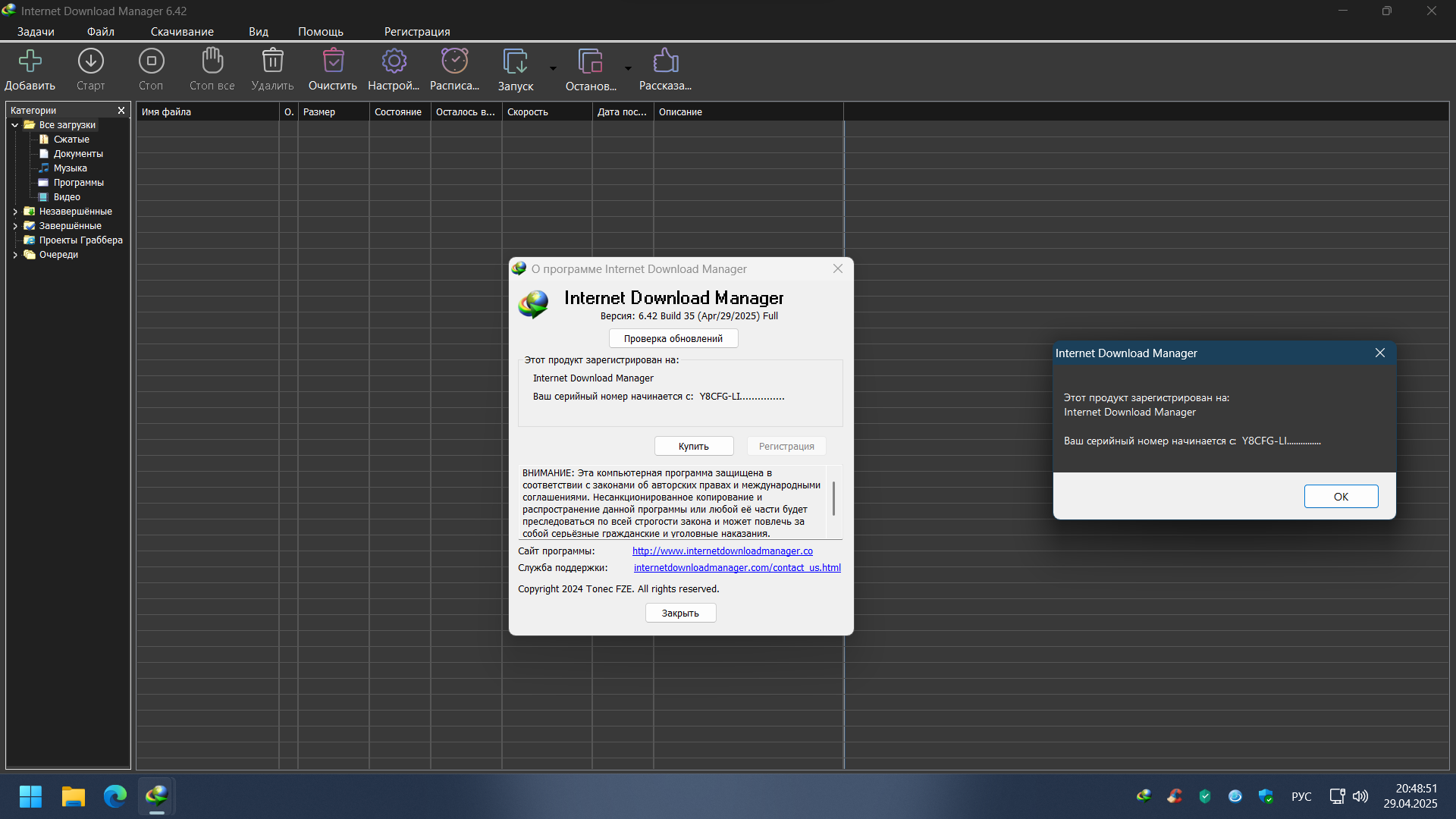Sort by Имя файла column header
This screenshot has height=819, width=1456.
(208, 112)
